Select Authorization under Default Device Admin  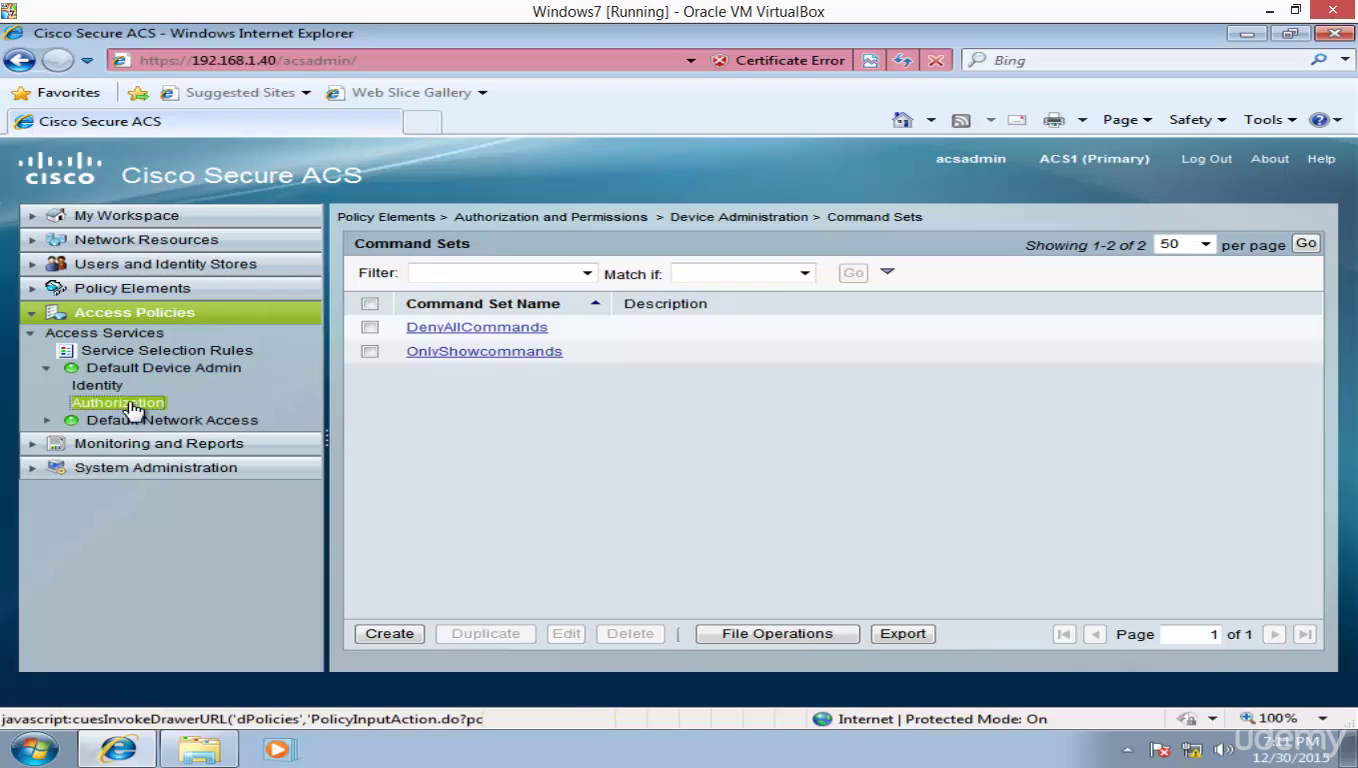[x=118, y=403]
